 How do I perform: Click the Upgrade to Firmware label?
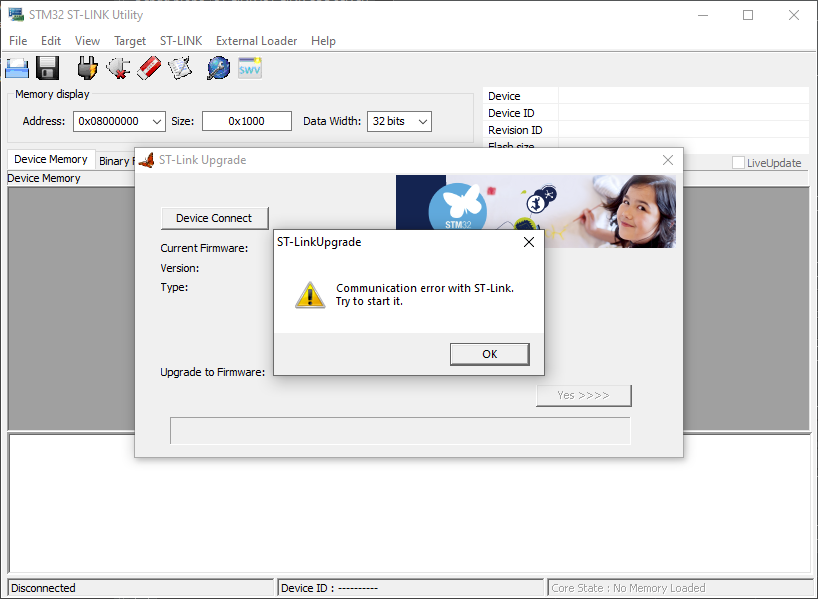click(212, 372)
